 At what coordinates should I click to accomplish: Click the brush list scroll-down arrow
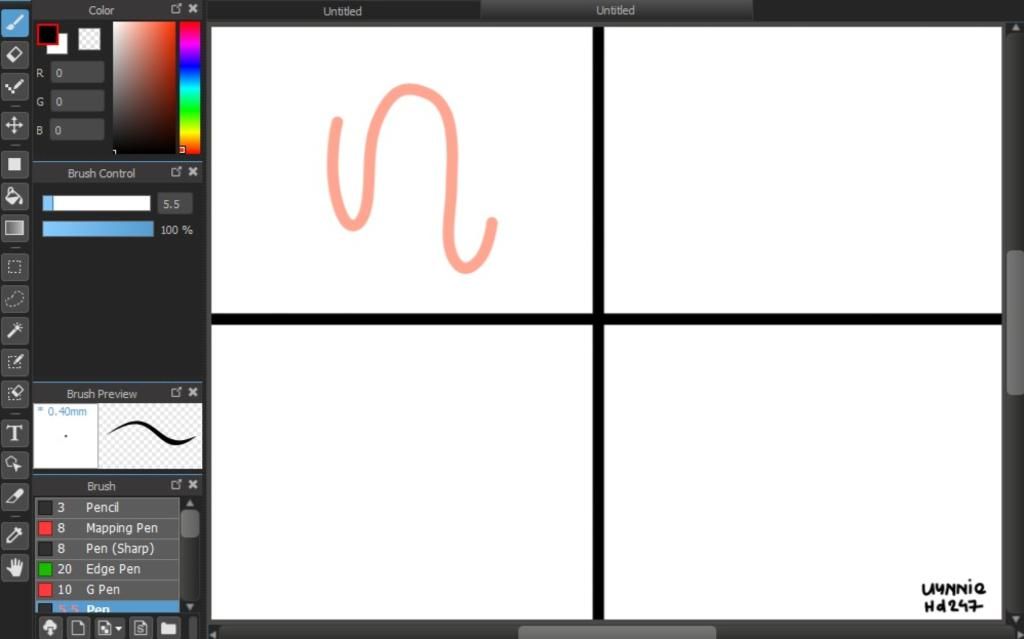[190, 607]
